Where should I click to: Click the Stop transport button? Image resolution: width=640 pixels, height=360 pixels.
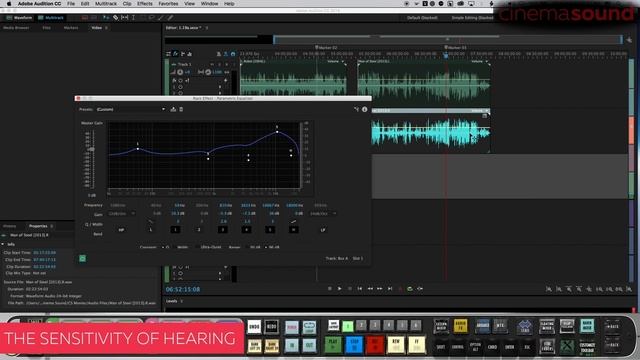[329, 289]
